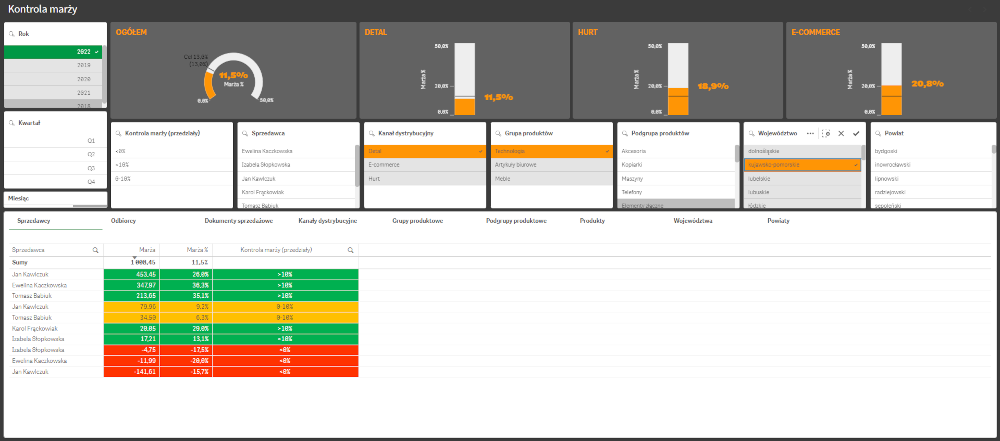Switch to the Powiaty tab
Screen dimensions: 1000x441
click(x=778, y=220)
